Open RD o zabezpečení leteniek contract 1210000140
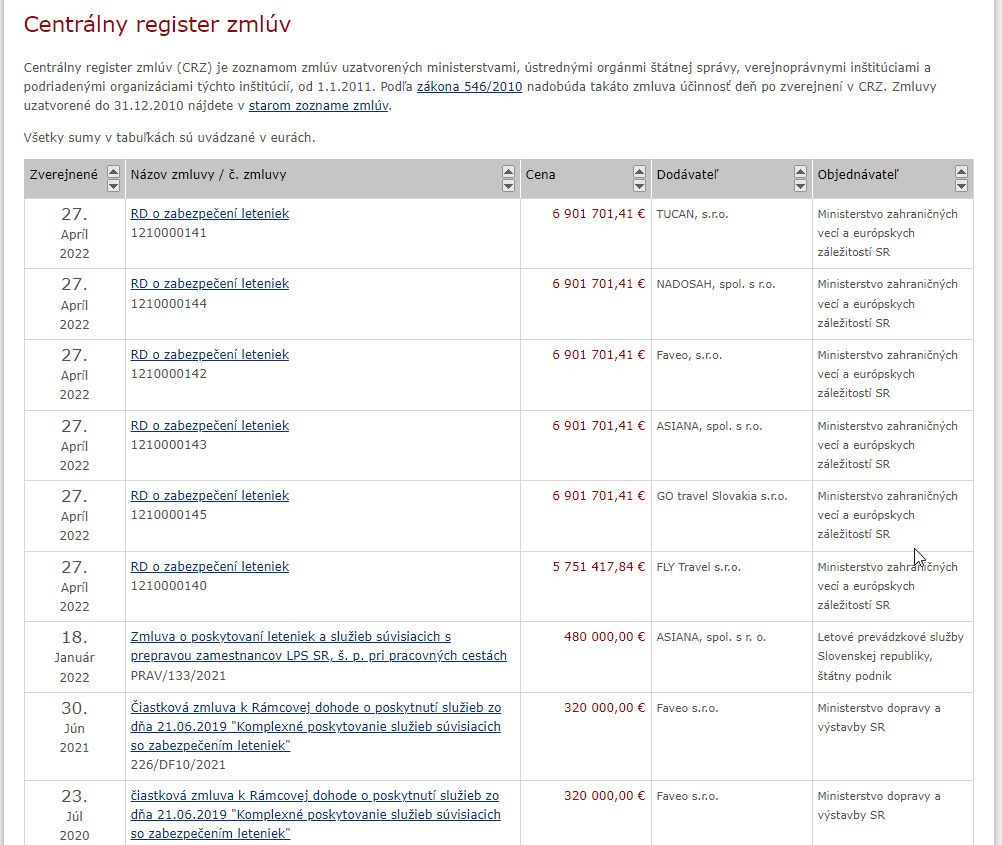 click(210, 566)
